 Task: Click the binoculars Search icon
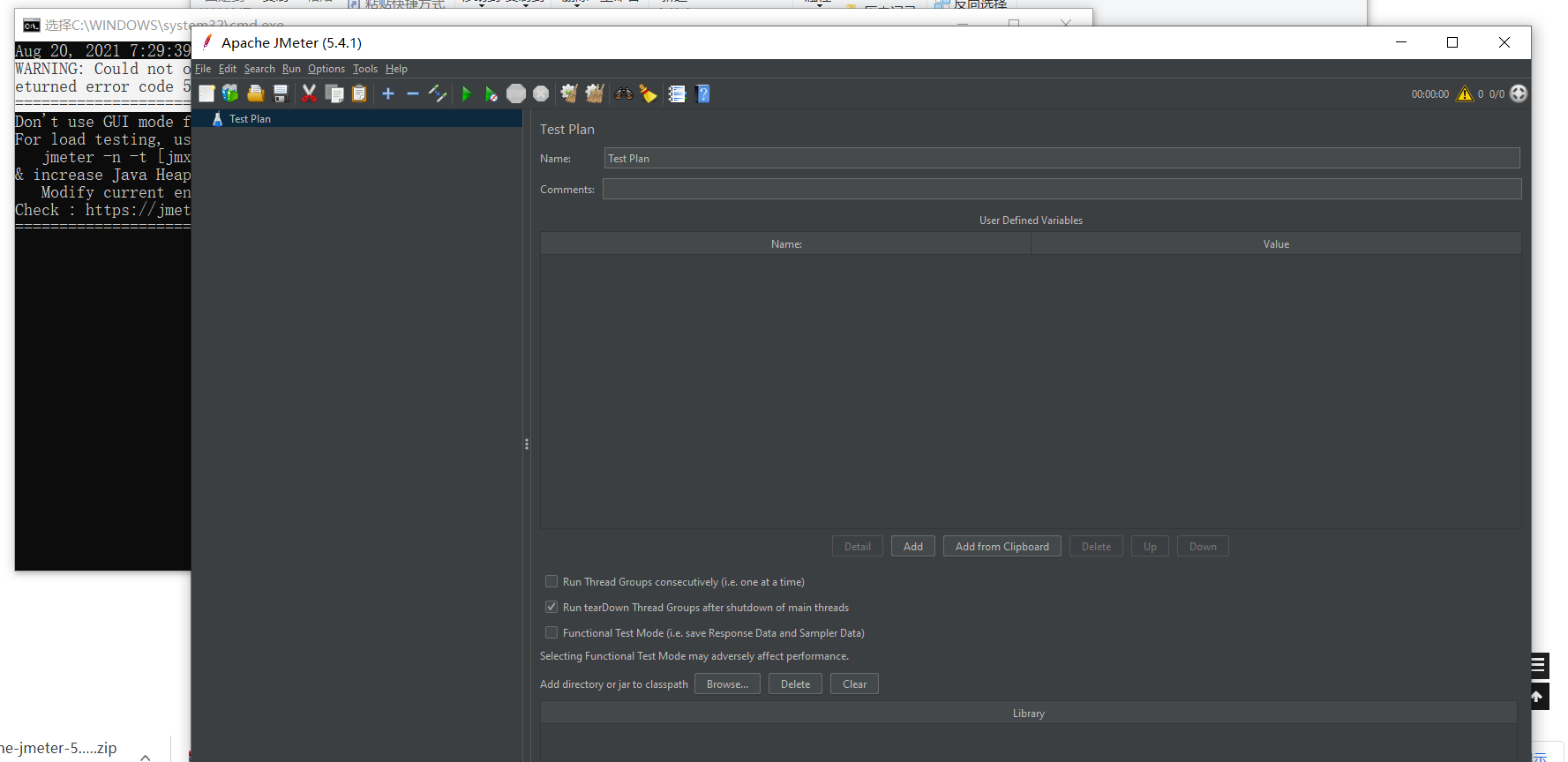(x=624, y=93)
